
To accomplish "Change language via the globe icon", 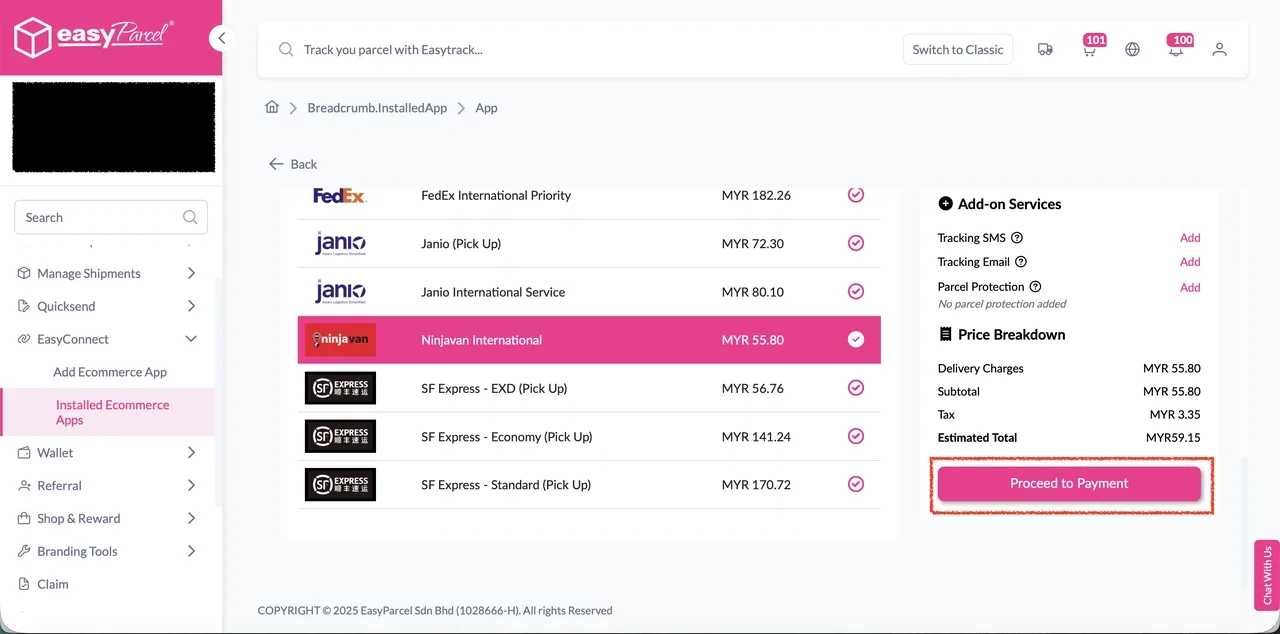I will [1132, 48].
